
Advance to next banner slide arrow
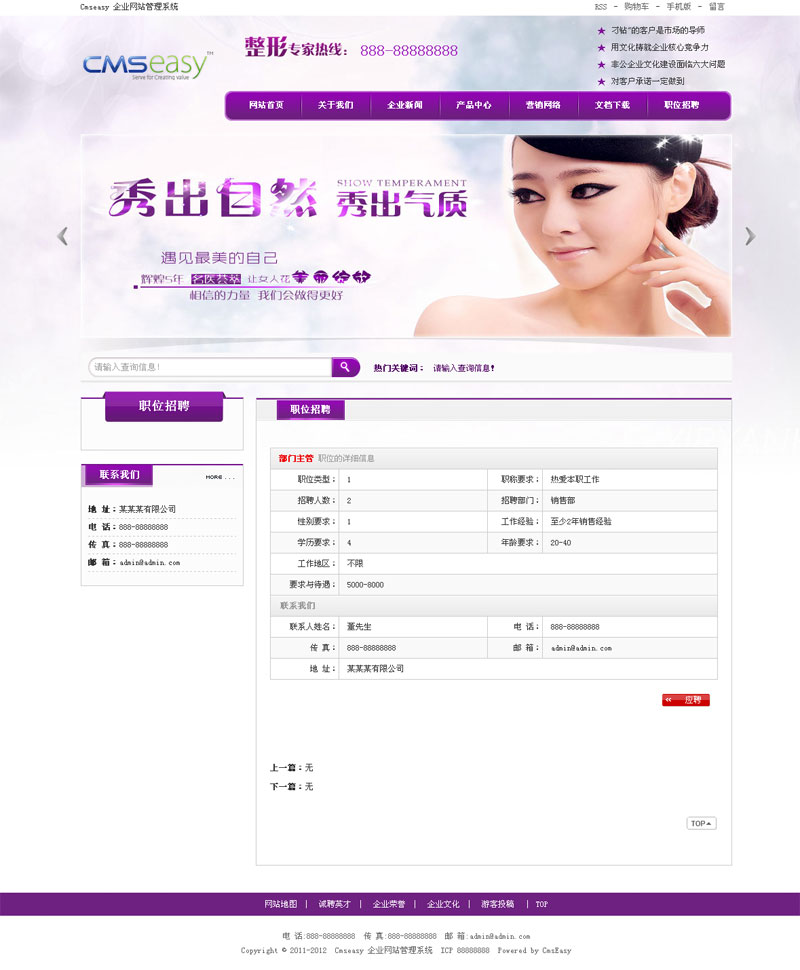pyautogui.click(x=749, y=236)
